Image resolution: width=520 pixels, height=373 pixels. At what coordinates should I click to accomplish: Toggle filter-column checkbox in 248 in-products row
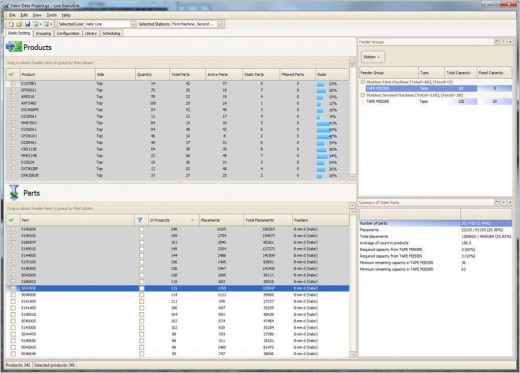pyautogui.click(x=142, y=229)
